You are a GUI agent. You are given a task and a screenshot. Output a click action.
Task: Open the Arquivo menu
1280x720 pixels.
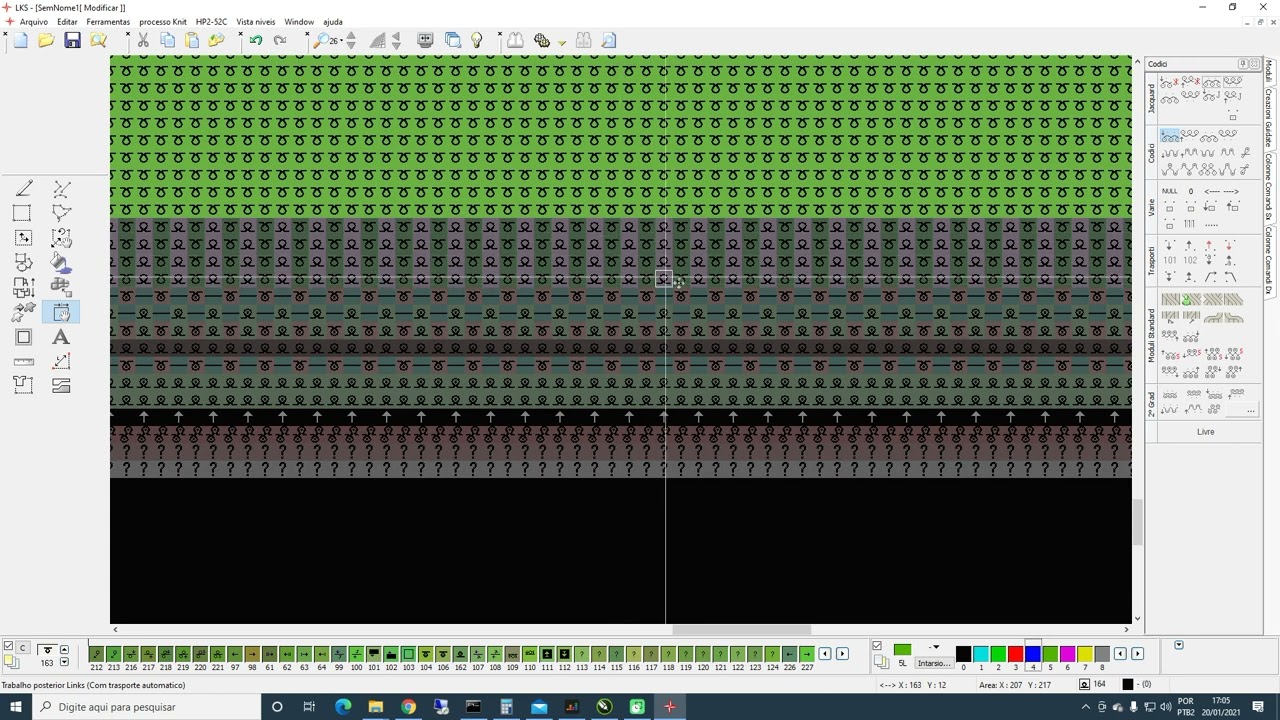(33, 21)
